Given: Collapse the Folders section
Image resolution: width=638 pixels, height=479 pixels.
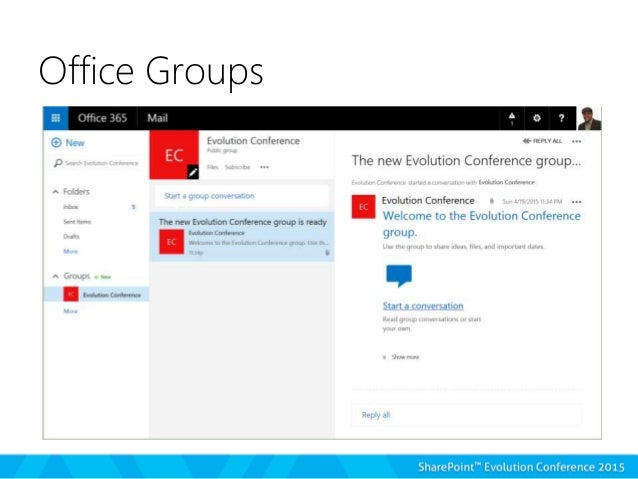Looking at the screenshot, I should [55, 192].
